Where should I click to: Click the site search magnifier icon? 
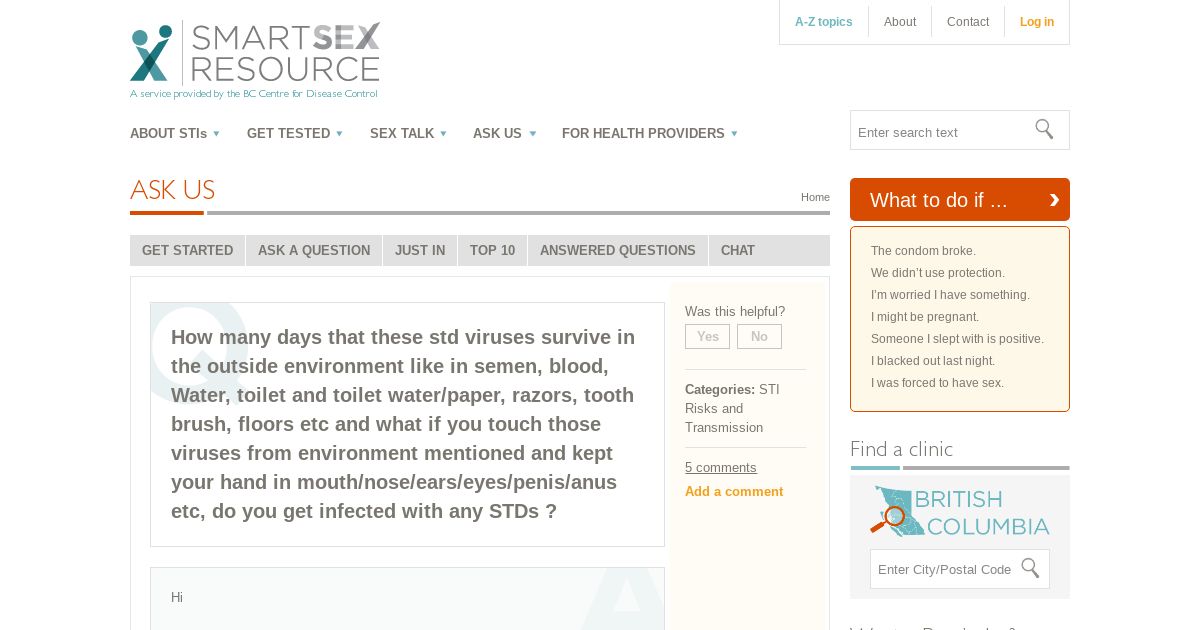tap(1044, 130)
